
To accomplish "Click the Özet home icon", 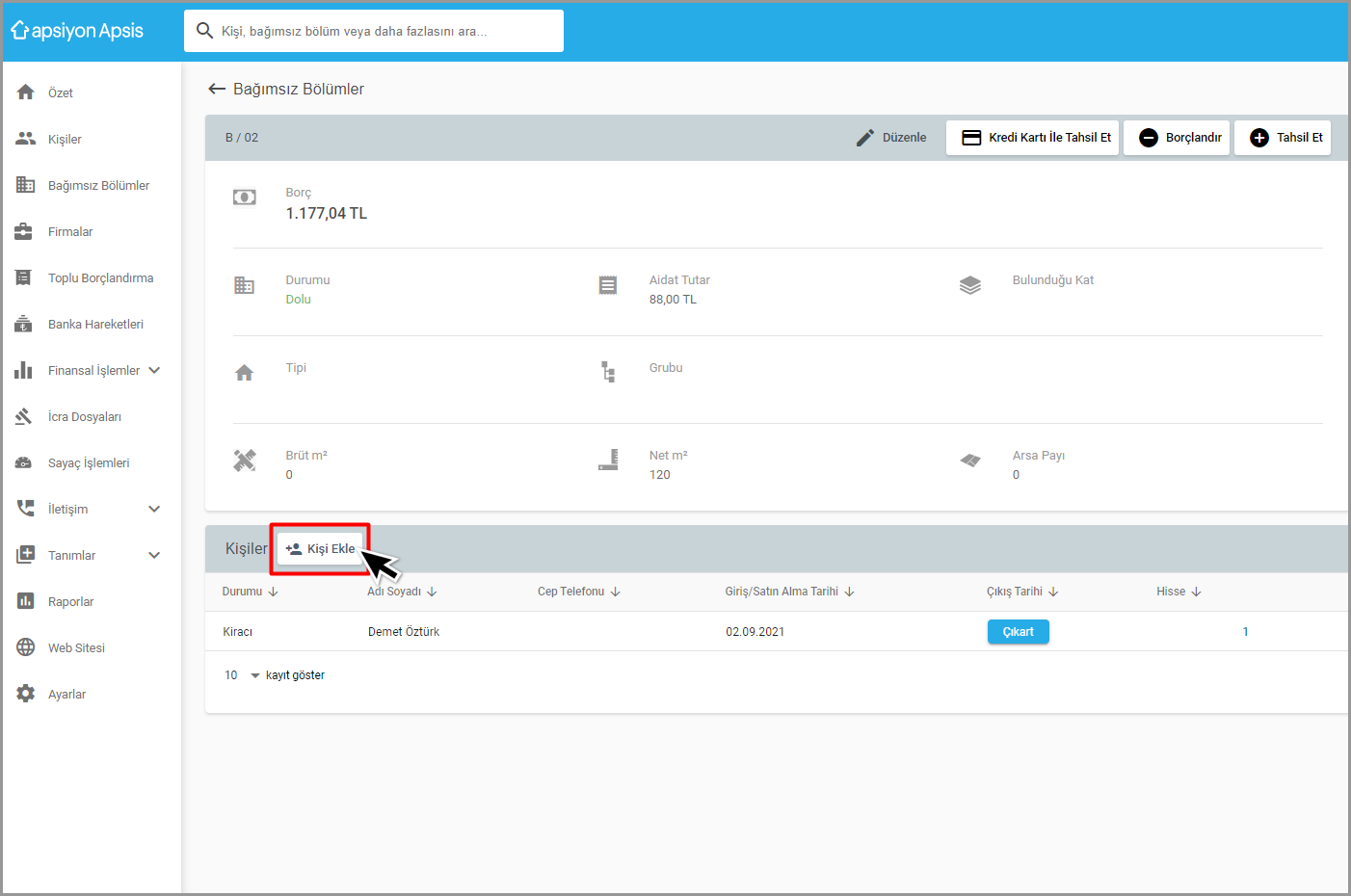I will [x=25, y=92].
